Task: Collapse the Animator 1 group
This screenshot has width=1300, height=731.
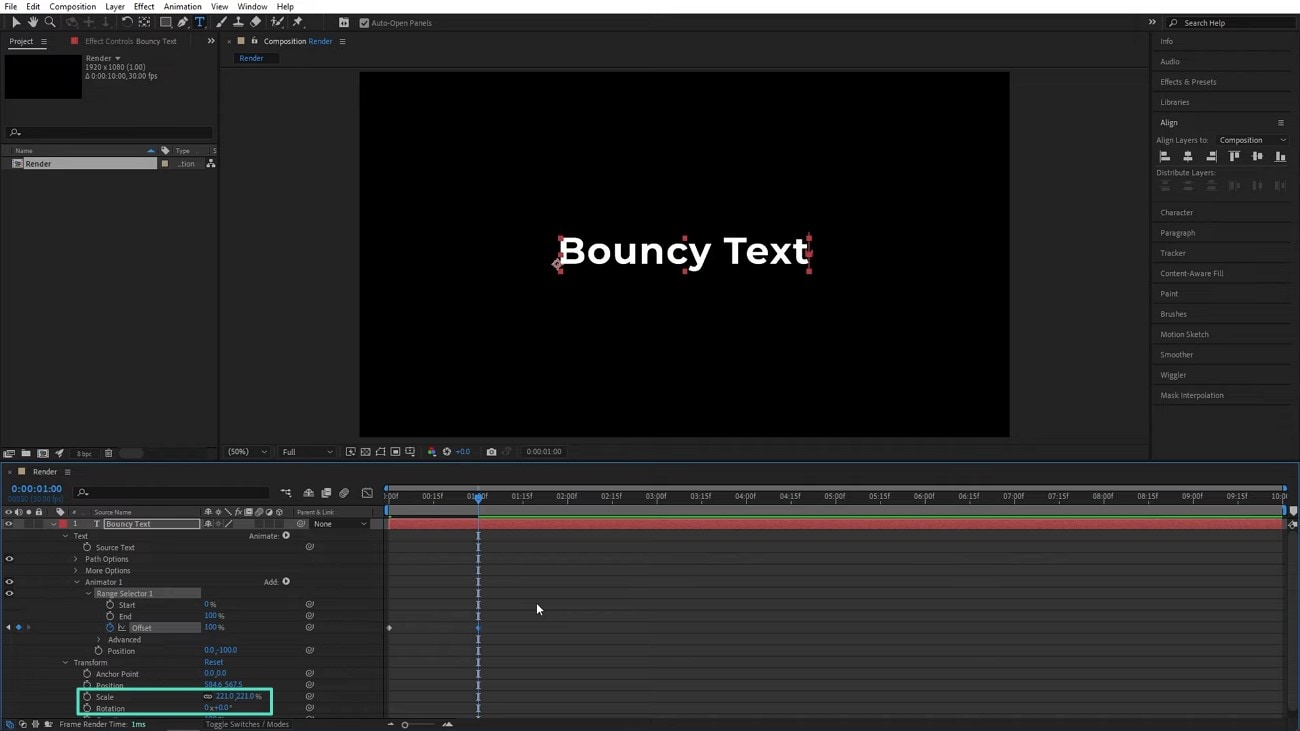Action: coord(77,582)
